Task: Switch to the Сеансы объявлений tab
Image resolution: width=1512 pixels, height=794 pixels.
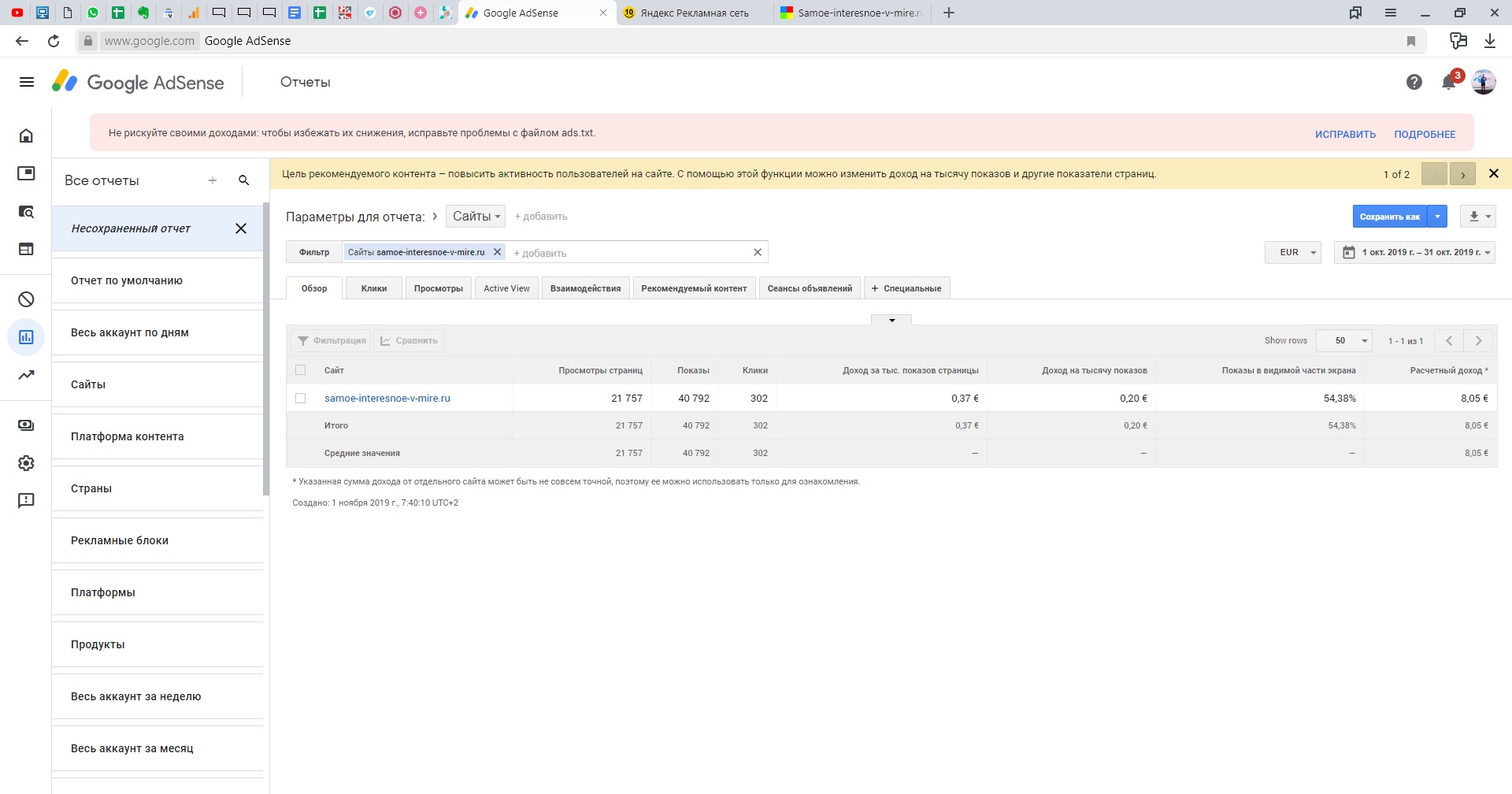Action: point(810,288)
